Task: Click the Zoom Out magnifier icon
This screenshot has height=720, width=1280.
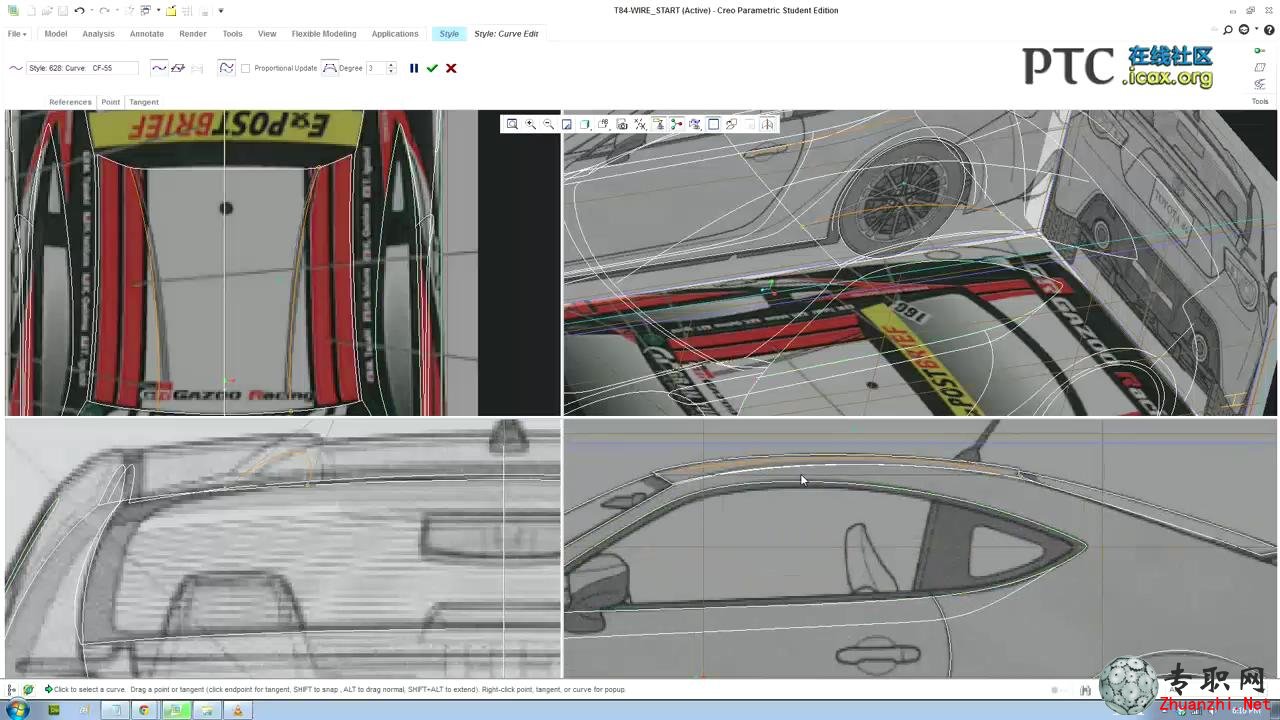Action: click(548, 124)
